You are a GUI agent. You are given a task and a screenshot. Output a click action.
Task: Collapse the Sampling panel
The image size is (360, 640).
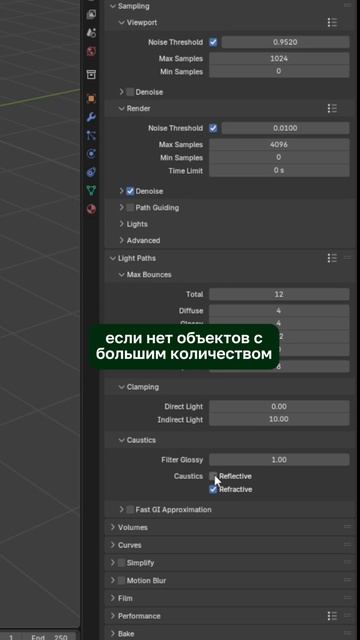(x=113, y=6)
